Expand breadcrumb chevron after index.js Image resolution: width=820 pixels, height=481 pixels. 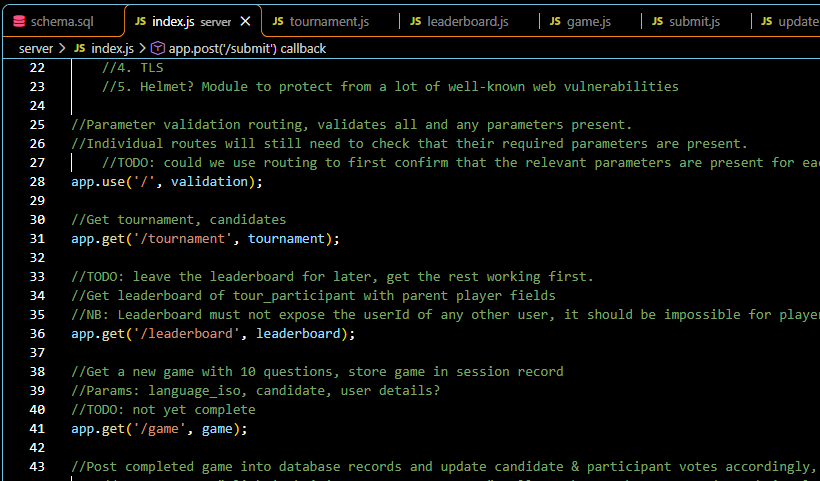click(142, 49)
